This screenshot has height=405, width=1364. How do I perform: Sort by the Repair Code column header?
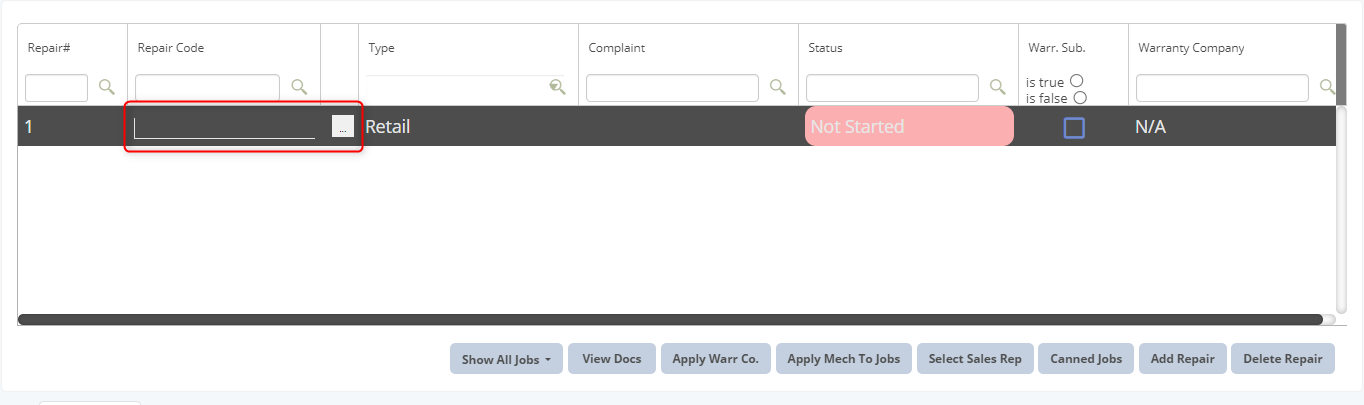(171, 48)
